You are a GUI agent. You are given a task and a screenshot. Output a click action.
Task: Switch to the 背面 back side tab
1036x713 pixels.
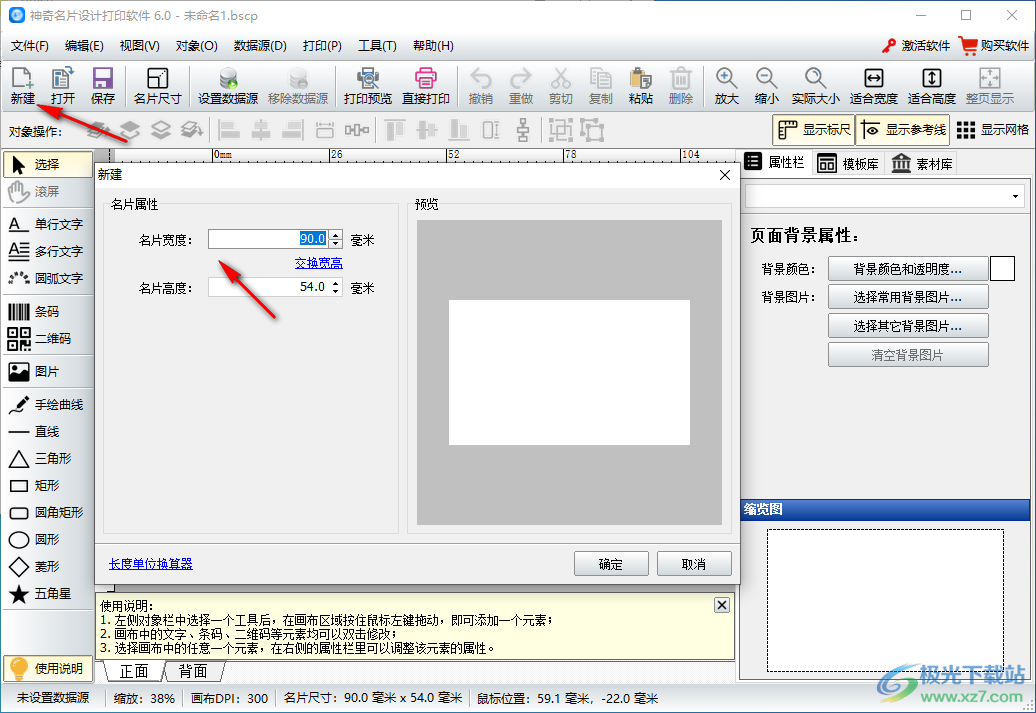point(193,671)
